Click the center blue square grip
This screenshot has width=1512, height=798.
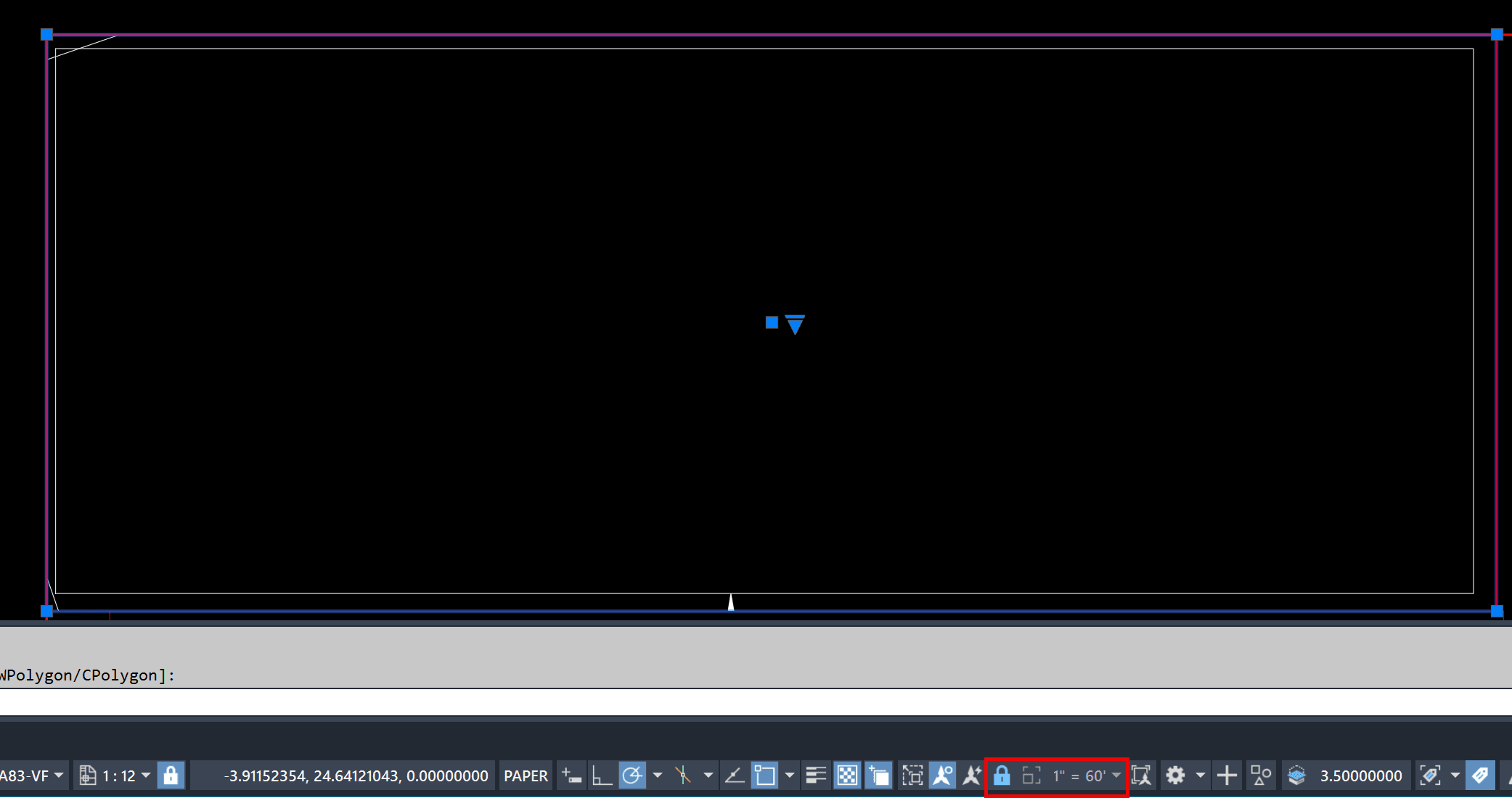[772, 323]
